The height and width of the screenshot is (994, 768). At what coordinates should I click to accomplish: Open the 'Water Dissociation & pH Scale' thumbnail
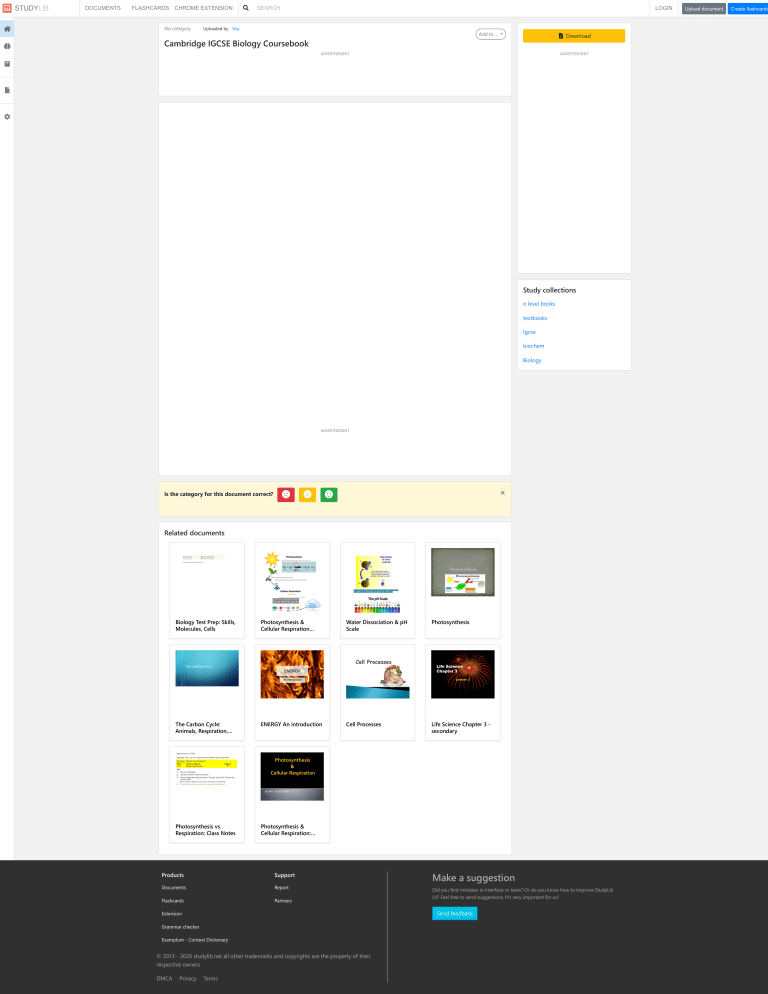coord(377,580)
